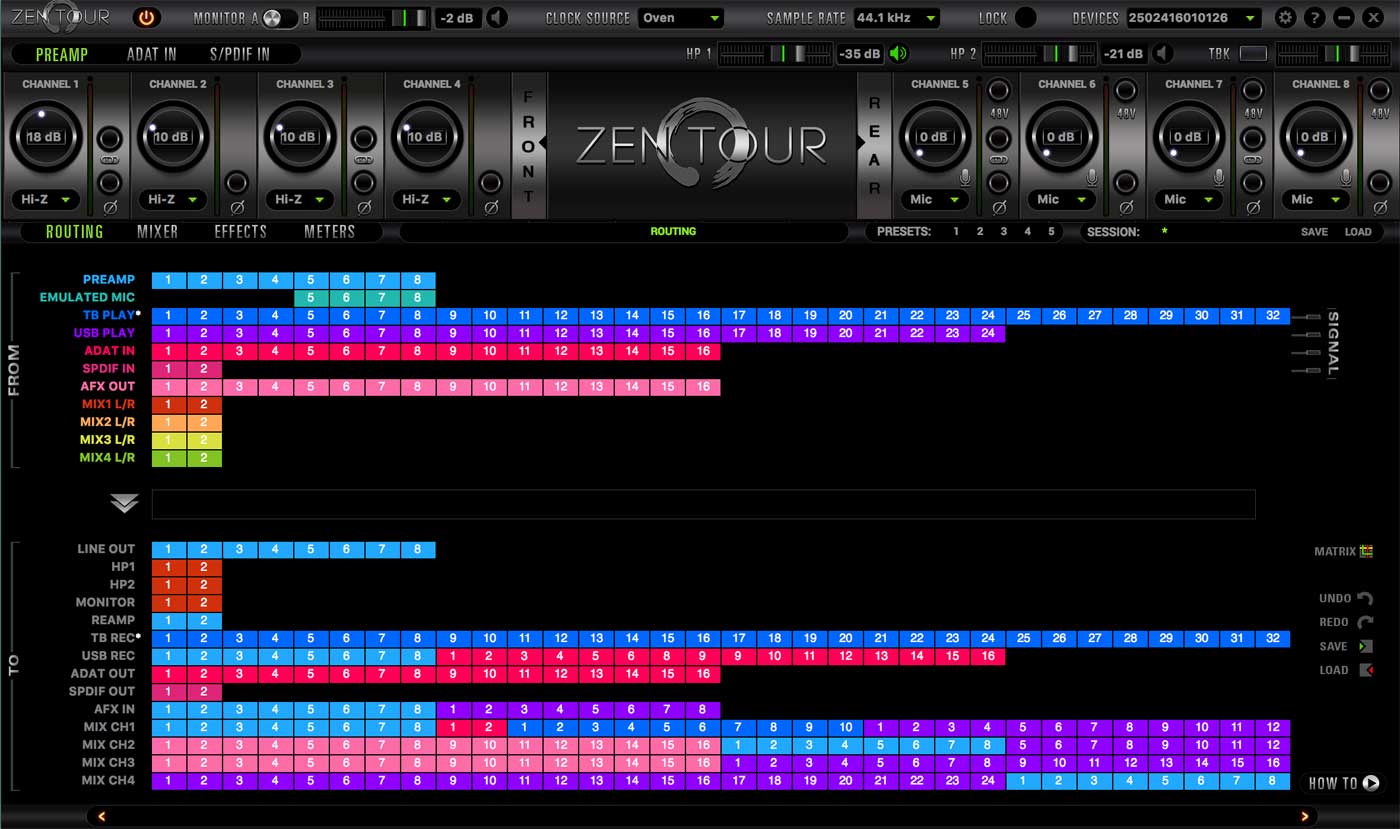Open Channel 8 Mic input type dropdown

click(1314, 199)
